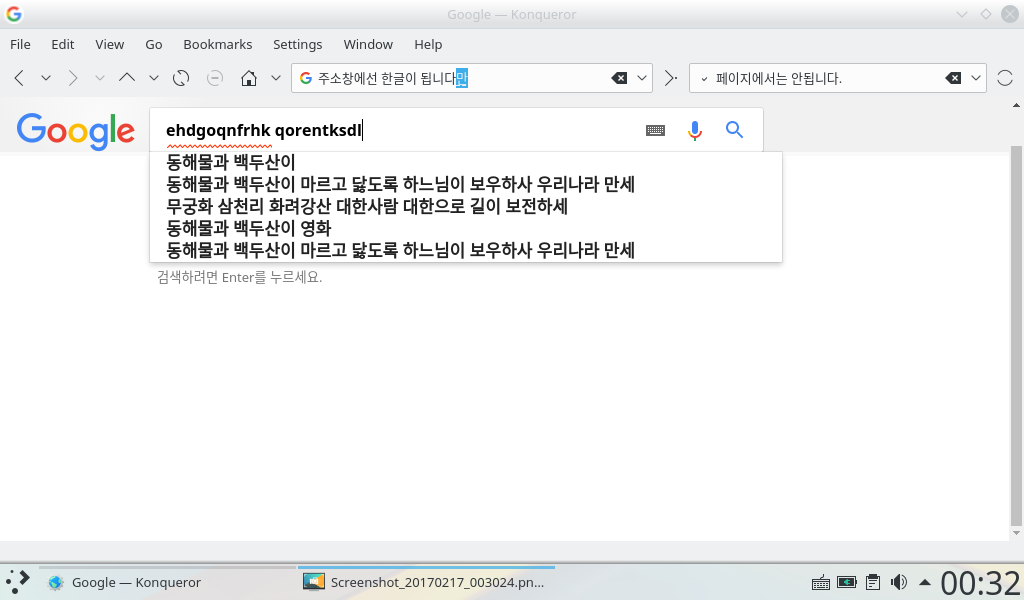Click the throbber icon at toolbar end
1024x600 pixels.
pyautogui.click(x=1004, y=78)
